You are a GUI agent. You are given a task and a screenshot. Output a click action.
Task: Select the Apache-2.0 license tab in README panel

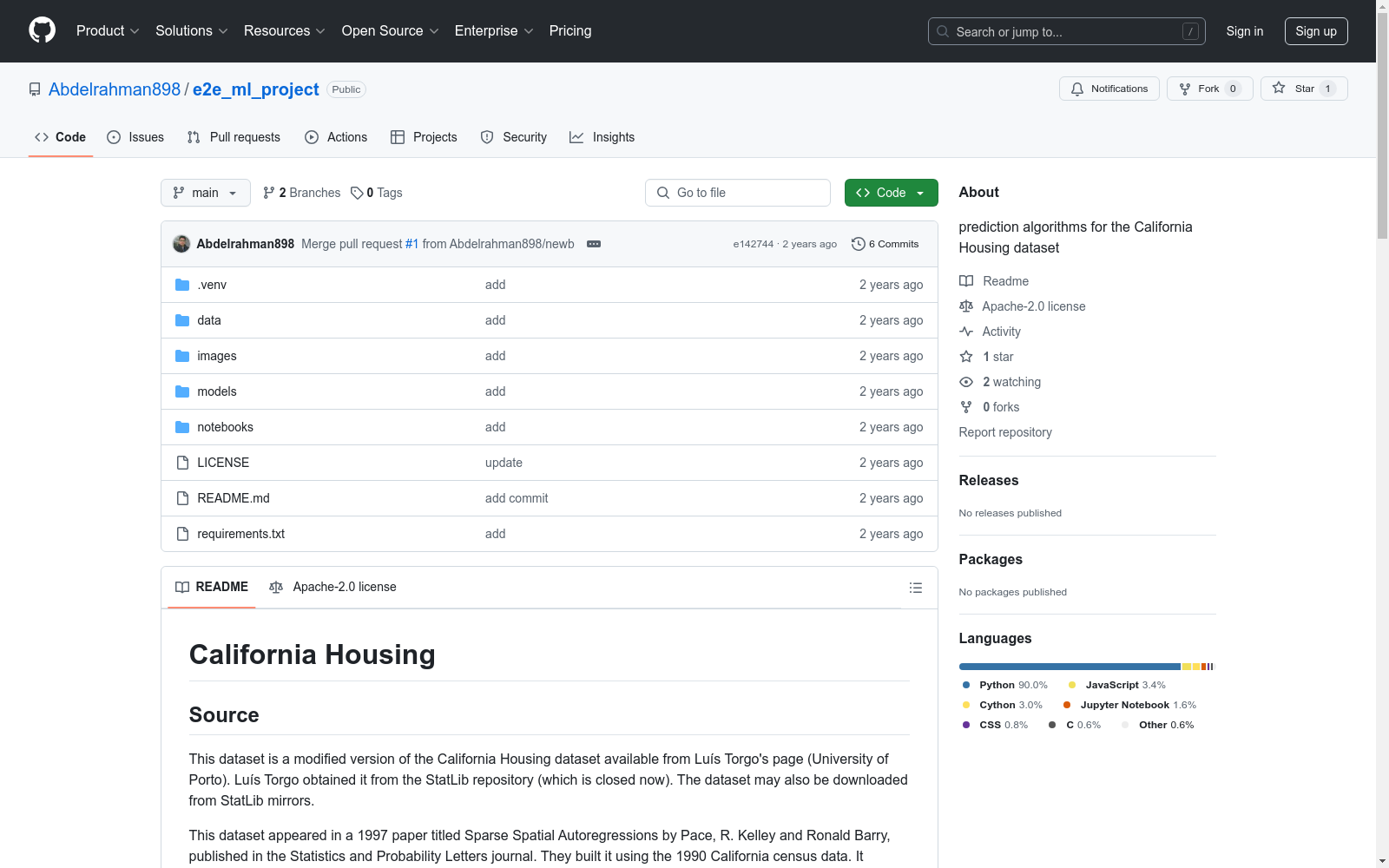pos(332,587)
